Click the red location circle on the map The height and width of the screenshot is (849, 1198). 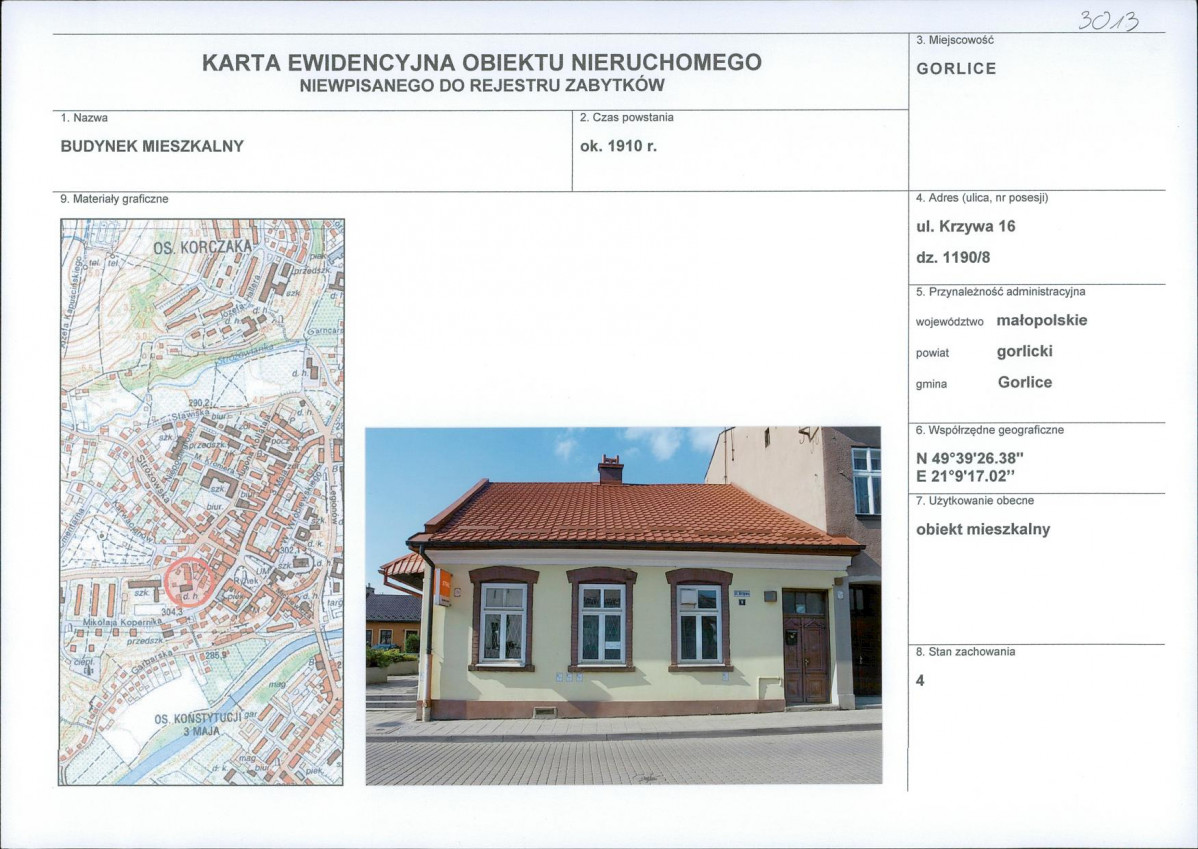click(189, 583)
